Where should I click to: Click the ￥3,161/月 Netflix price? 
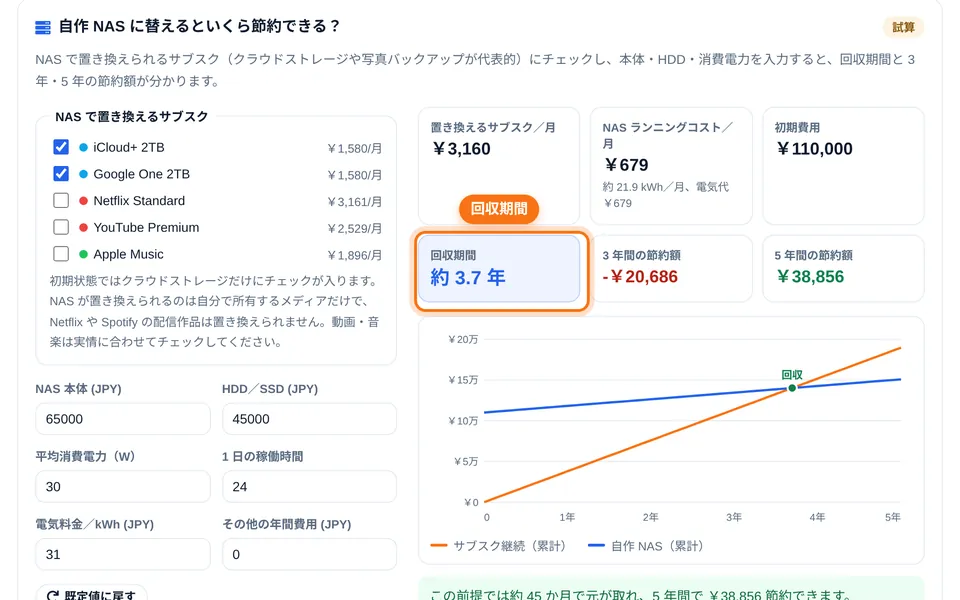tap(354, 202)
